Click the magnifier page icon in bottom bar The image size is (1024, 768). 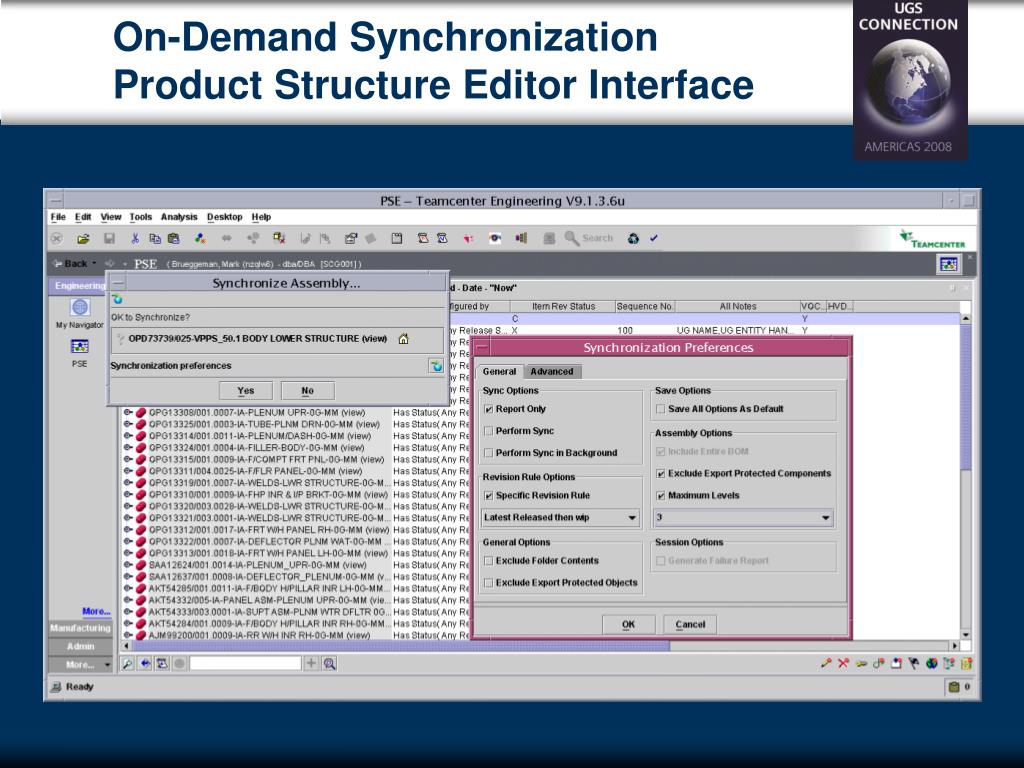(330, 664)
